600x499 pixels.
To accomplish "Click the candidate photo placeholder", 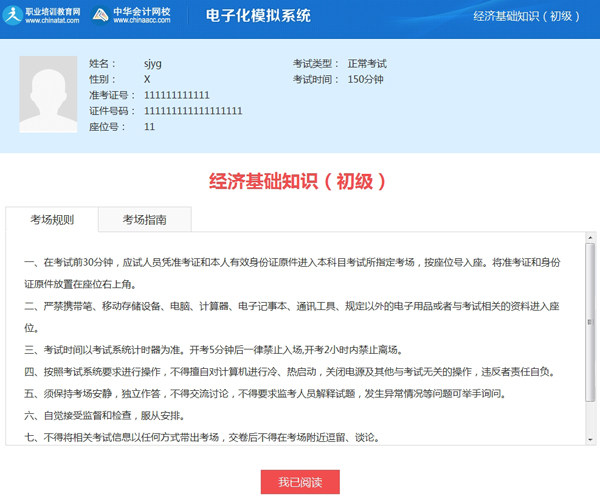I will tap(48, 95).
